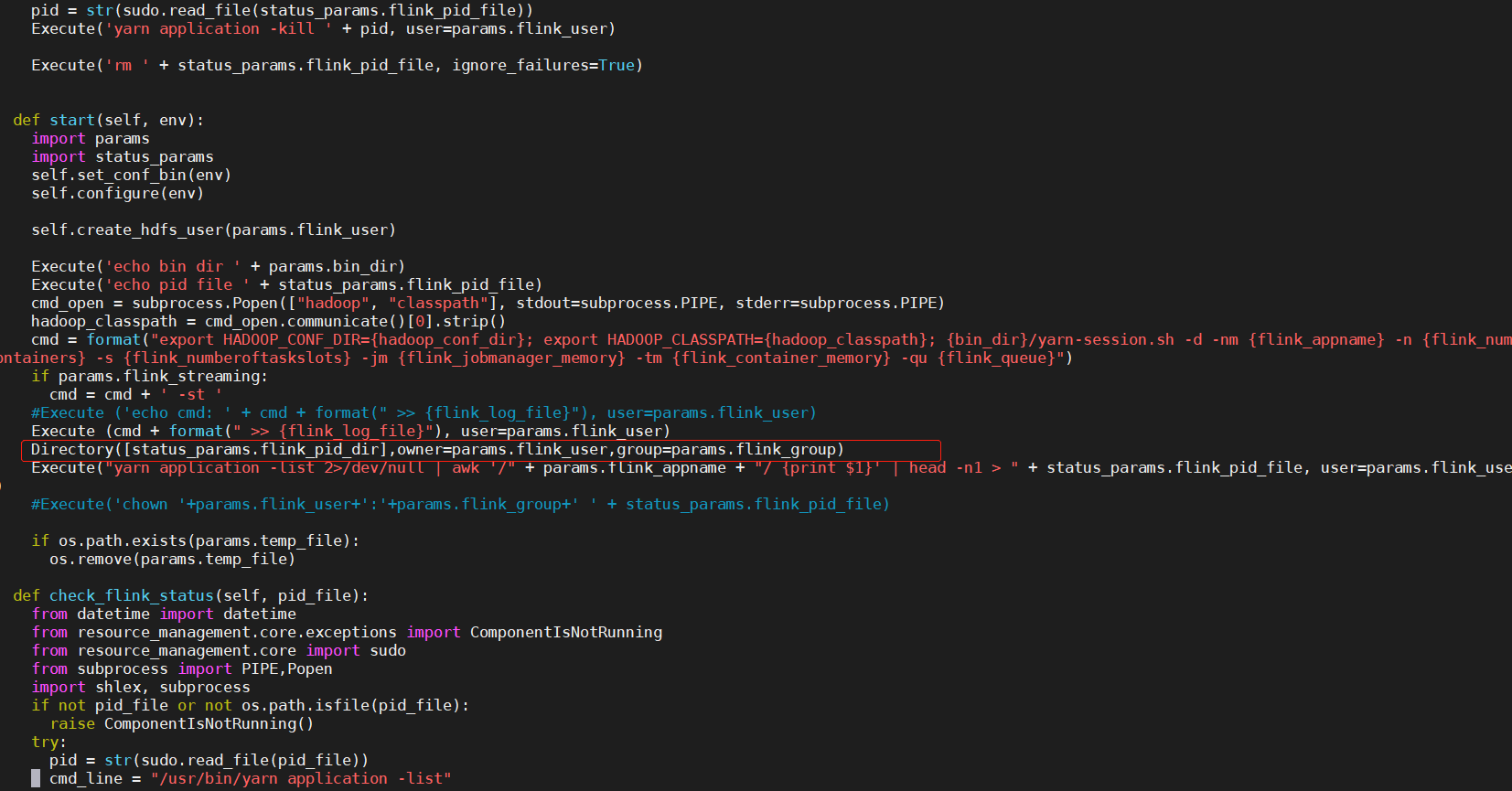Click the 'cmd_open = subprocess.Popen' line
The height and width of the screenshot is (791, 1512).
pos(488,303)
